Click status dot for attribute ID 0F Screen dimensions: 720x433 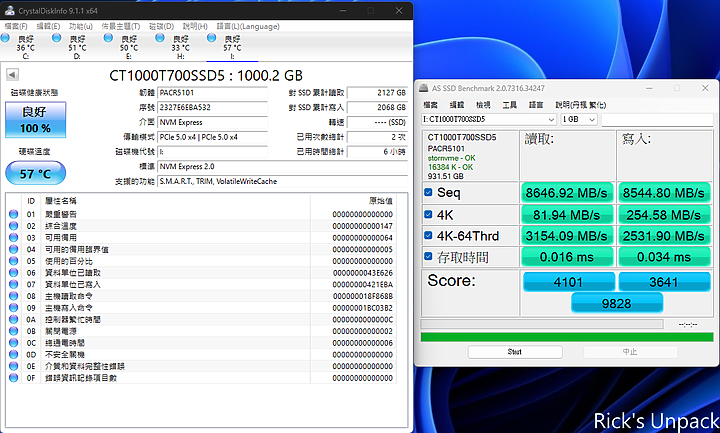13,378
